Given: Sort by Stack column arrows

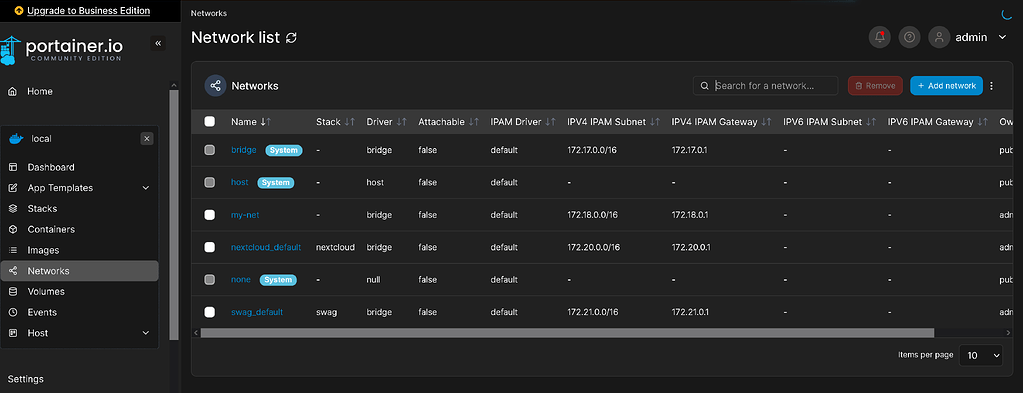Looking at the screenshot, I should tap(350, 121).
